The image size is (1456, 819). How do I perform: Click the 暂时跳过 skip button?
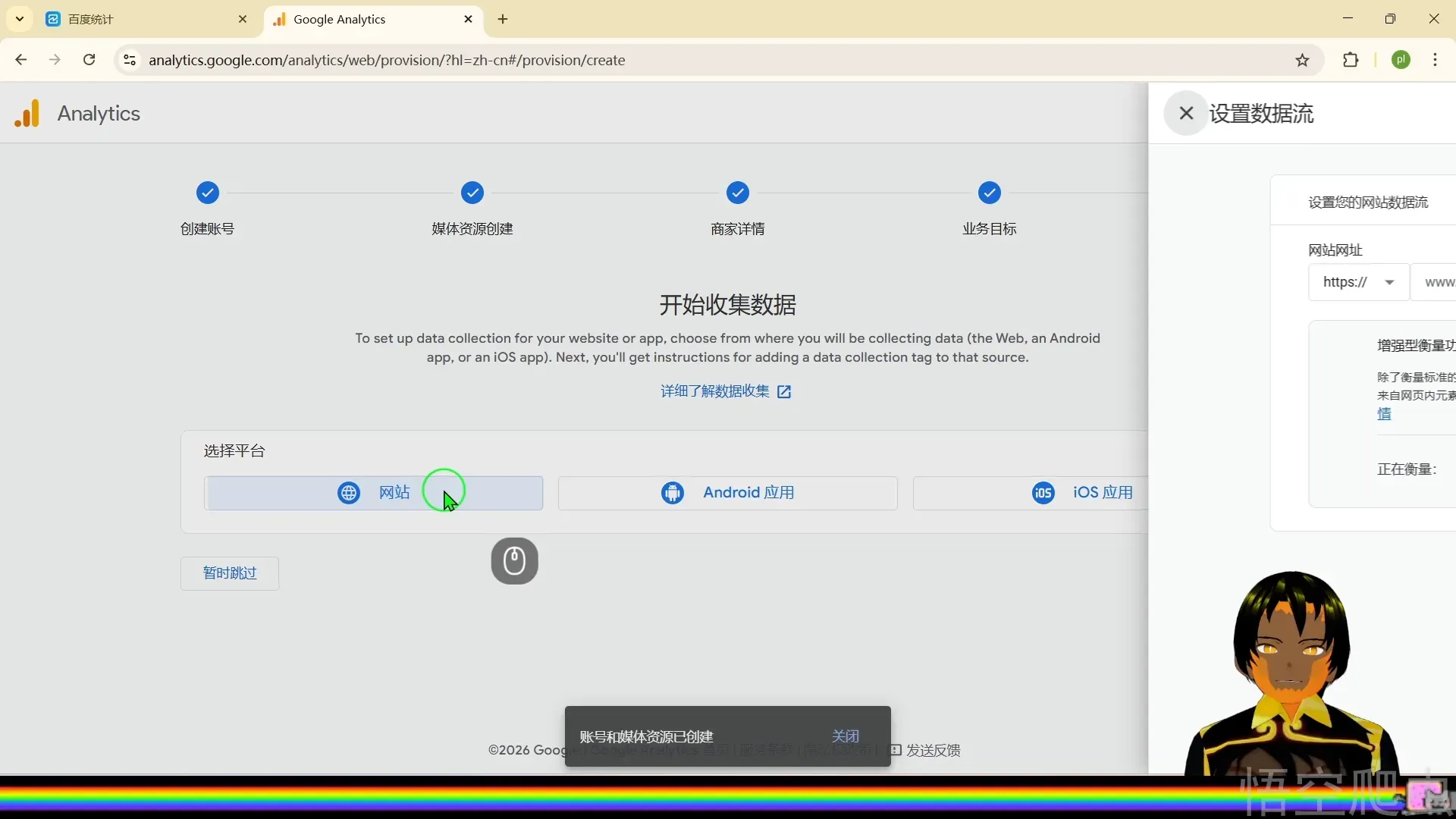(x=230, y=573)
